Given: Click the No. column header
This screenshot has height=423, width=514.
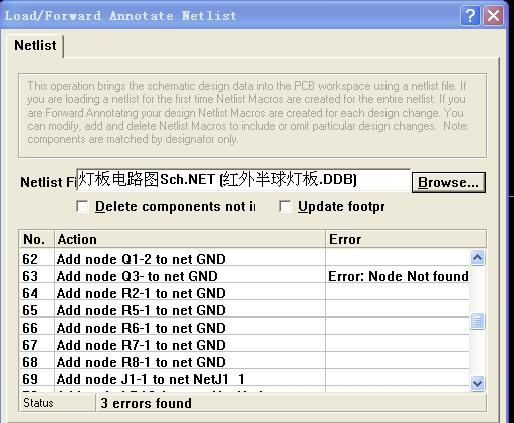Looking at the screenshot, I should [x=37, y=239].
